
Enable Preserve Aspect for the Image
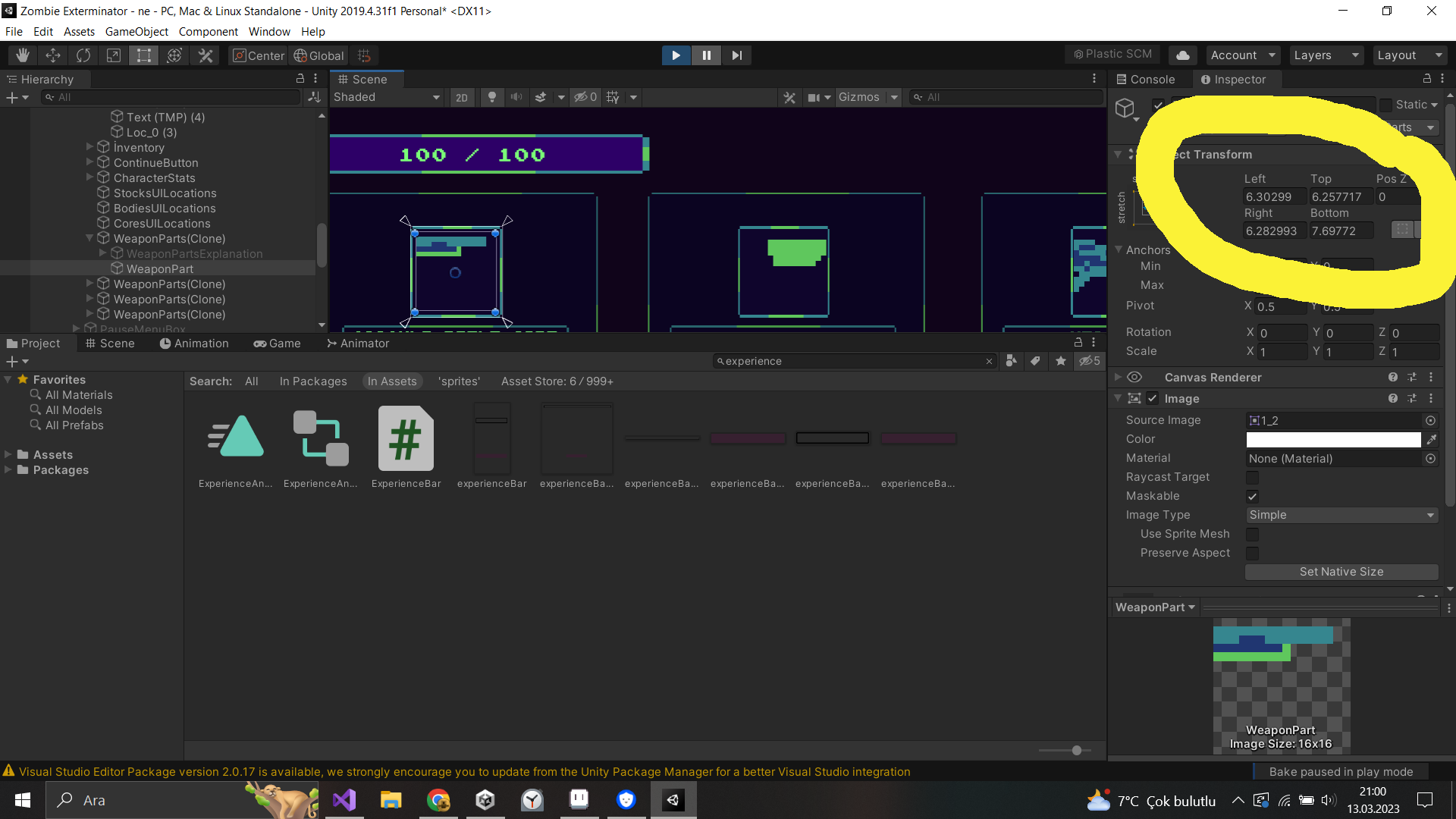click(x=1251, y=554)
